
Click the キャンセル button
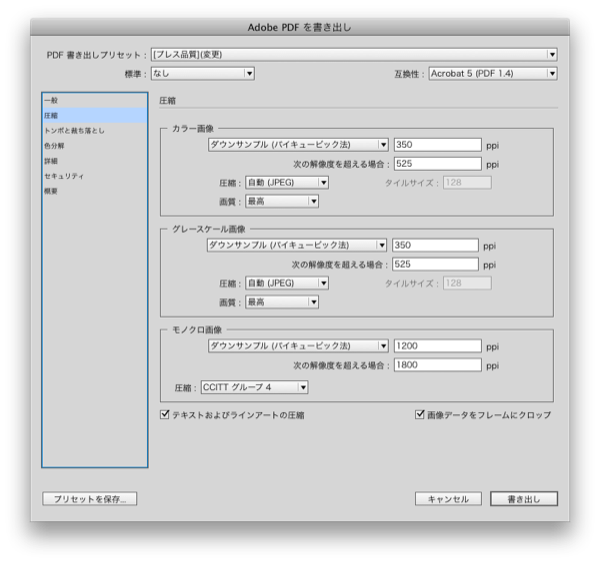pyautogui.click(x=448, y=499)
